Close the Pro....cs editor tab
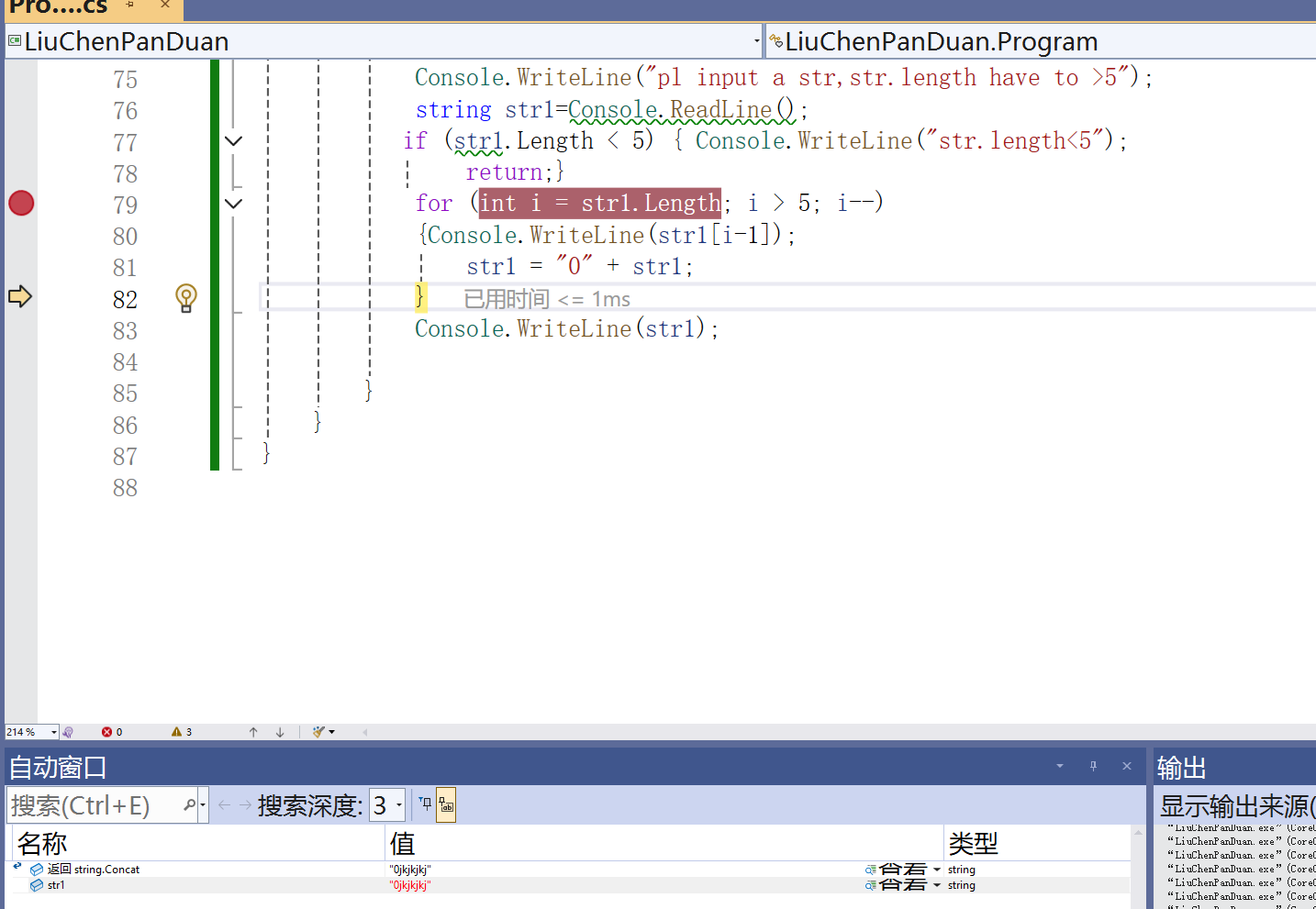The height and width of the screenshot is (909, 1316). 165,6
